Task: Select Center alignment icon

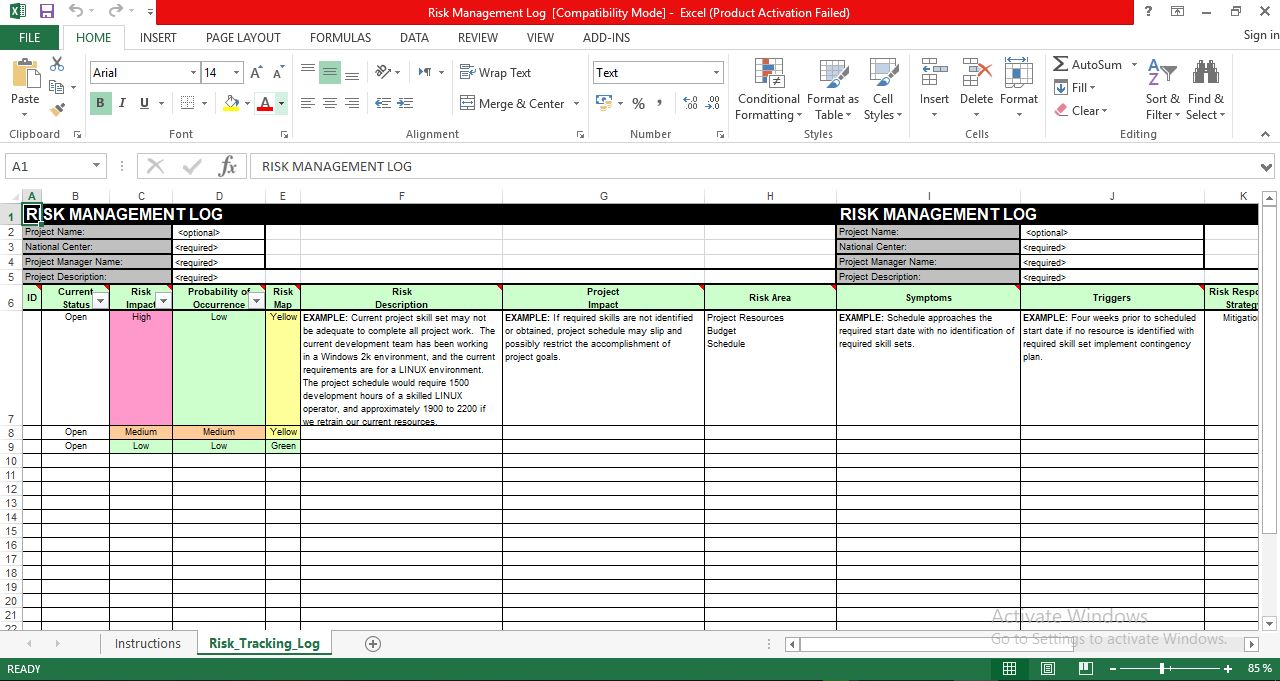Action: point(329,103)
